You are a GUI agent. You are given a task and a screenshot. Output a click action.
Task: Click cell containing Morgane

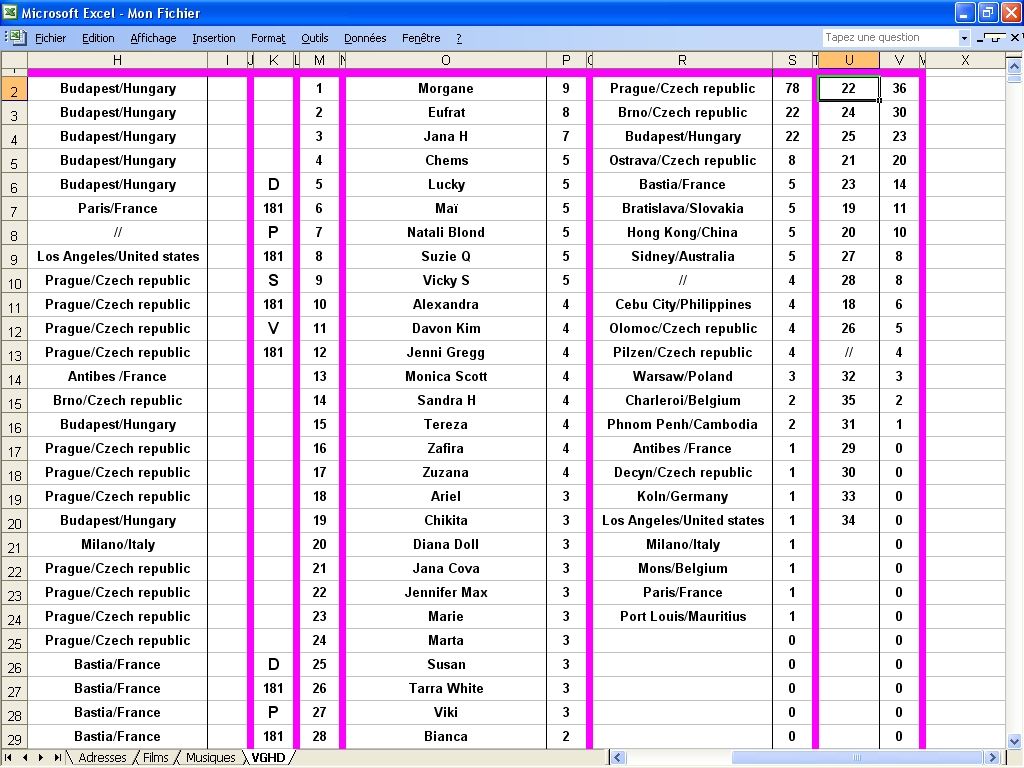(445, 88)
